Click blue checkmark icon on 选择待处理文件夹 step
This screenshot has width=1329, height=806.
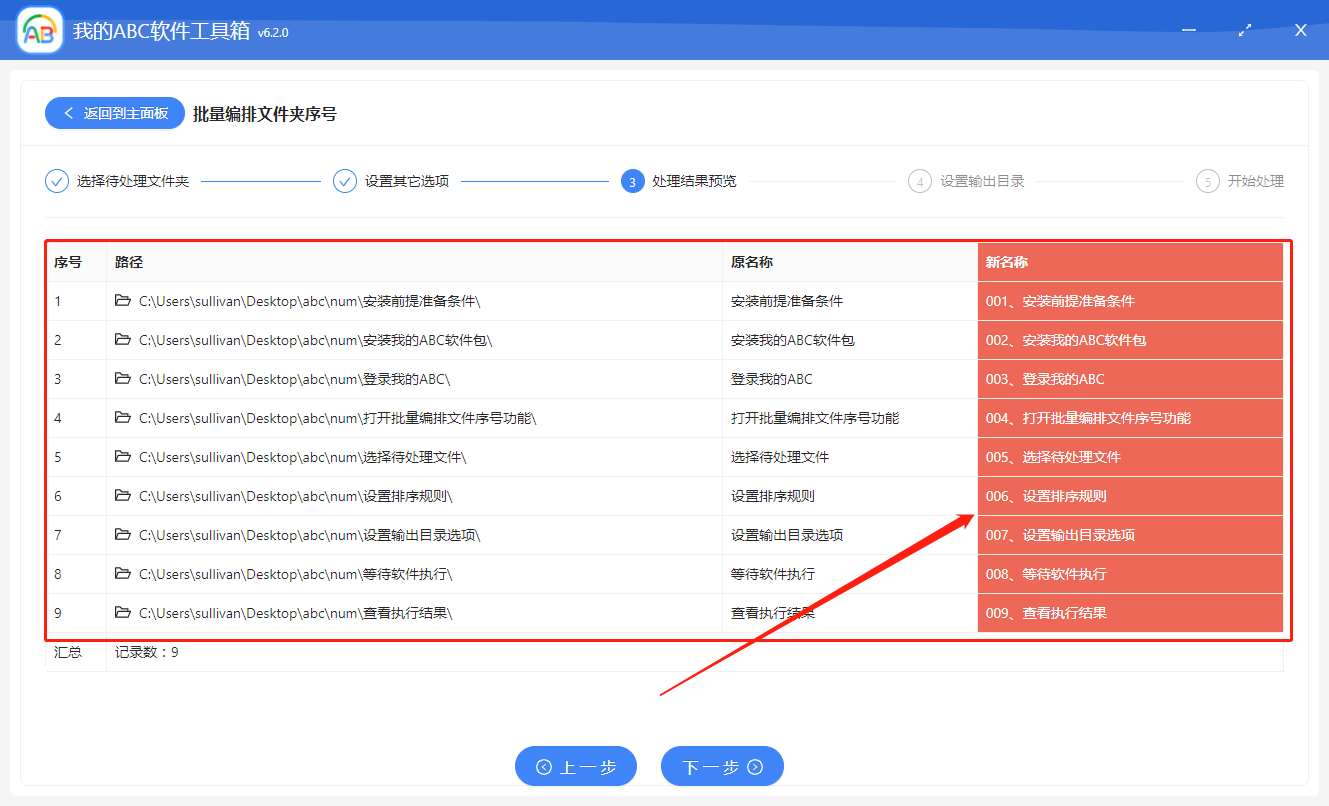pos(56,181)
